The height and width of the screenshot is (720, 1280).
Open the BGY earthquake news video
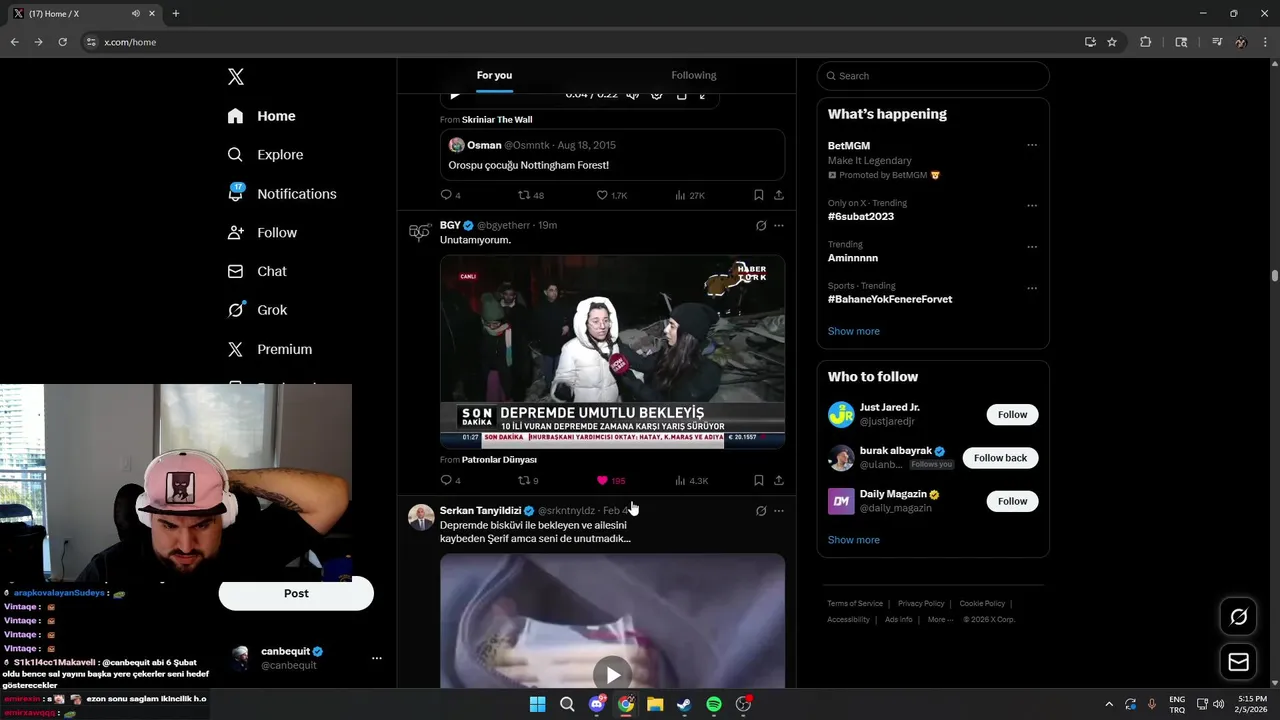[x=612, y=351]
